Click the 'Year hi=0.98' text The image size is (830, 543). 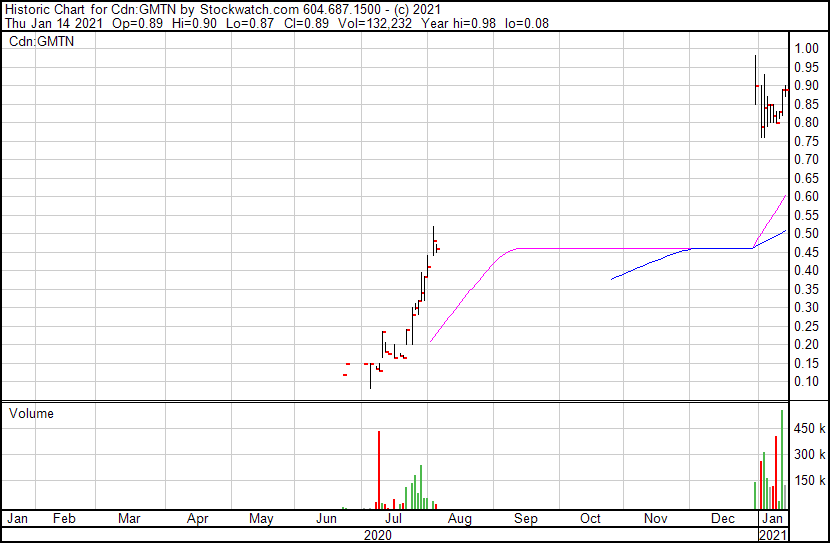[x=458, y=23]
